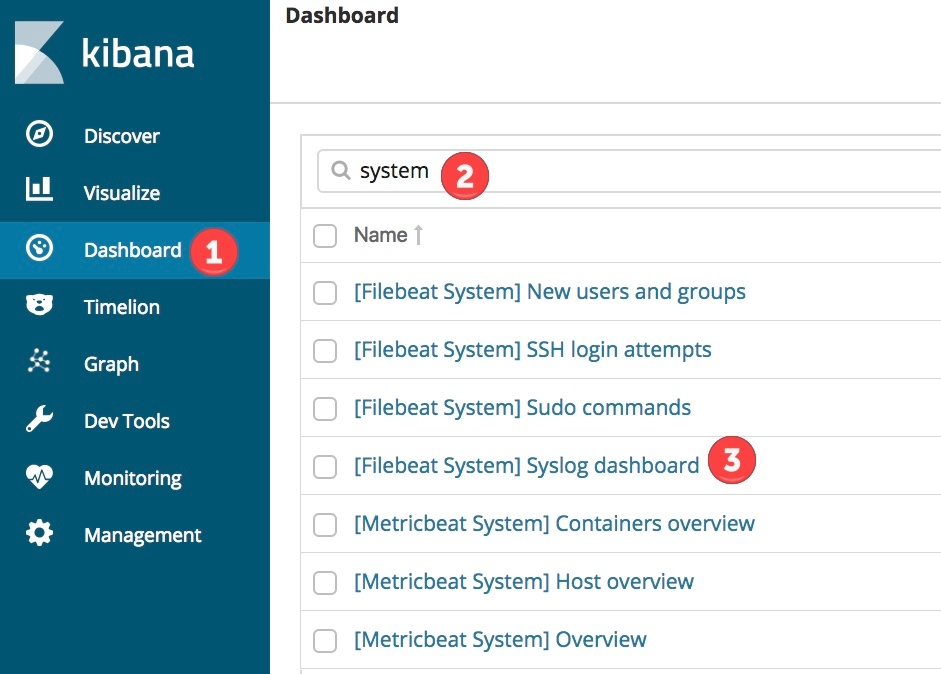Click the Graph nodes icon
This screenshot has width=941, height=674.
[40, 361]
